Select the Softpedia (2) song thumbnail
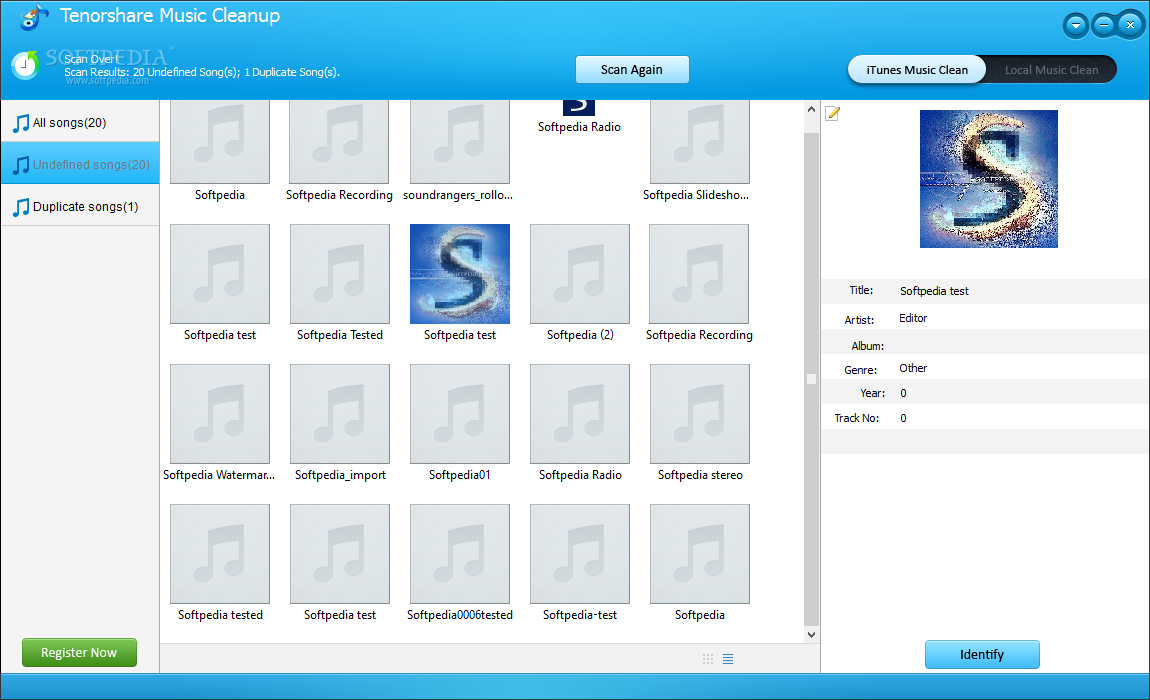The height and width of the screenshot is (700, 1150). pyautogui.click(x=579, y=274)
